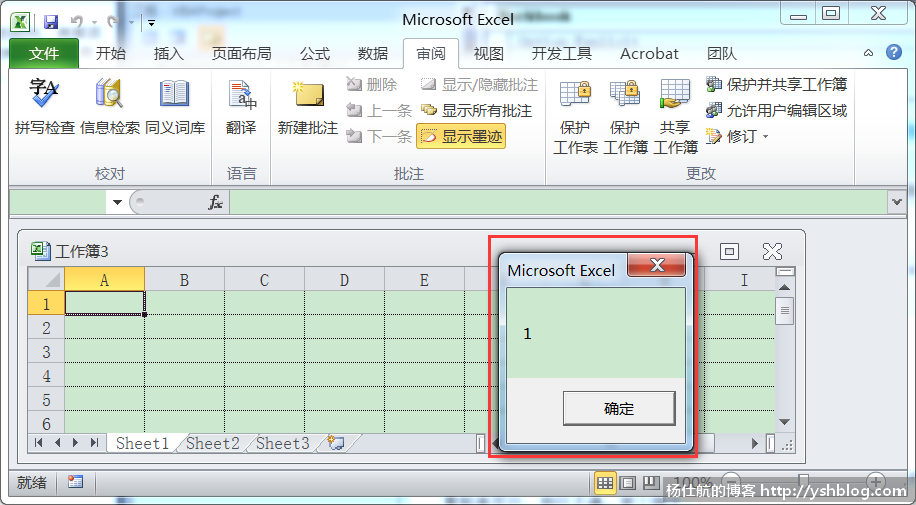Switch to the Sheet3 tab
The image size is (916, 505).
(283, 443)
